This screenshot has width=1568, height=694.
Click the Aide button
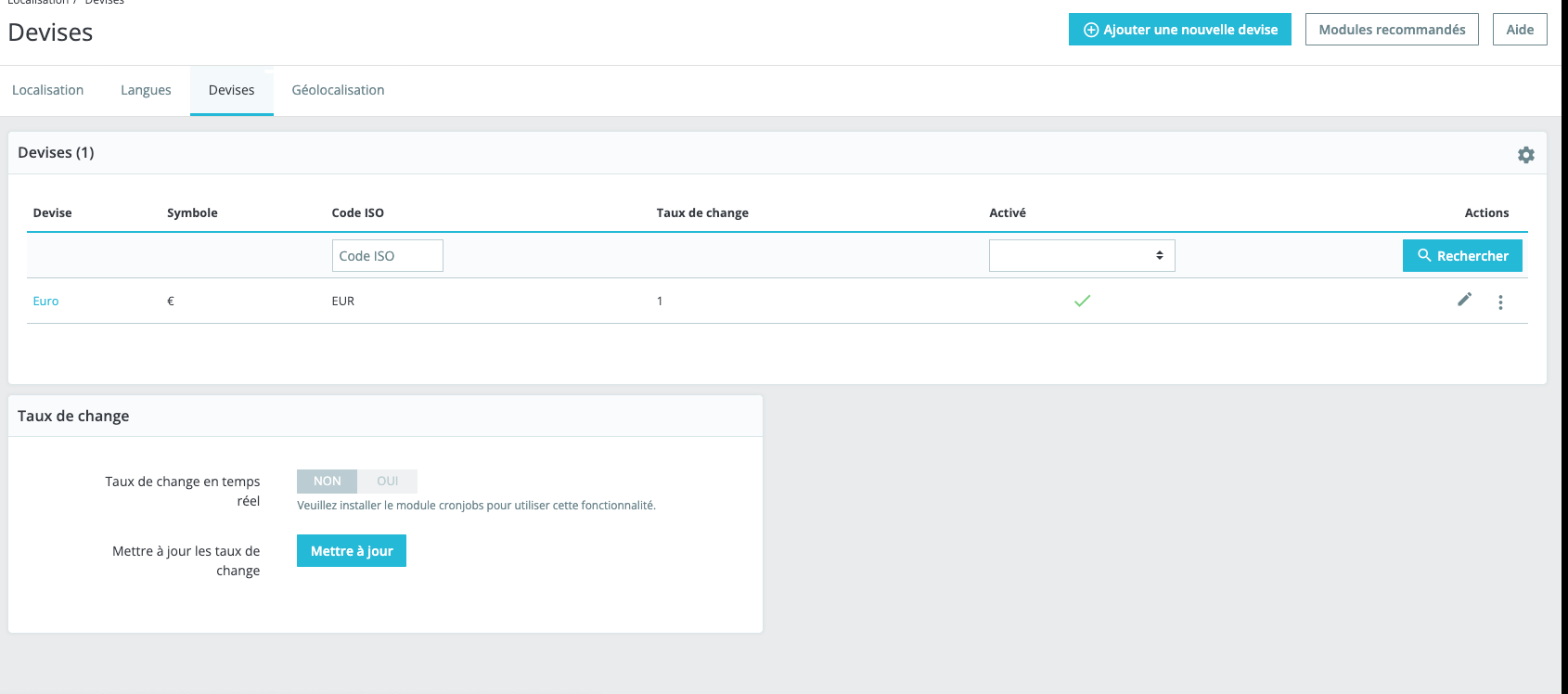(x=1520, y=30)
